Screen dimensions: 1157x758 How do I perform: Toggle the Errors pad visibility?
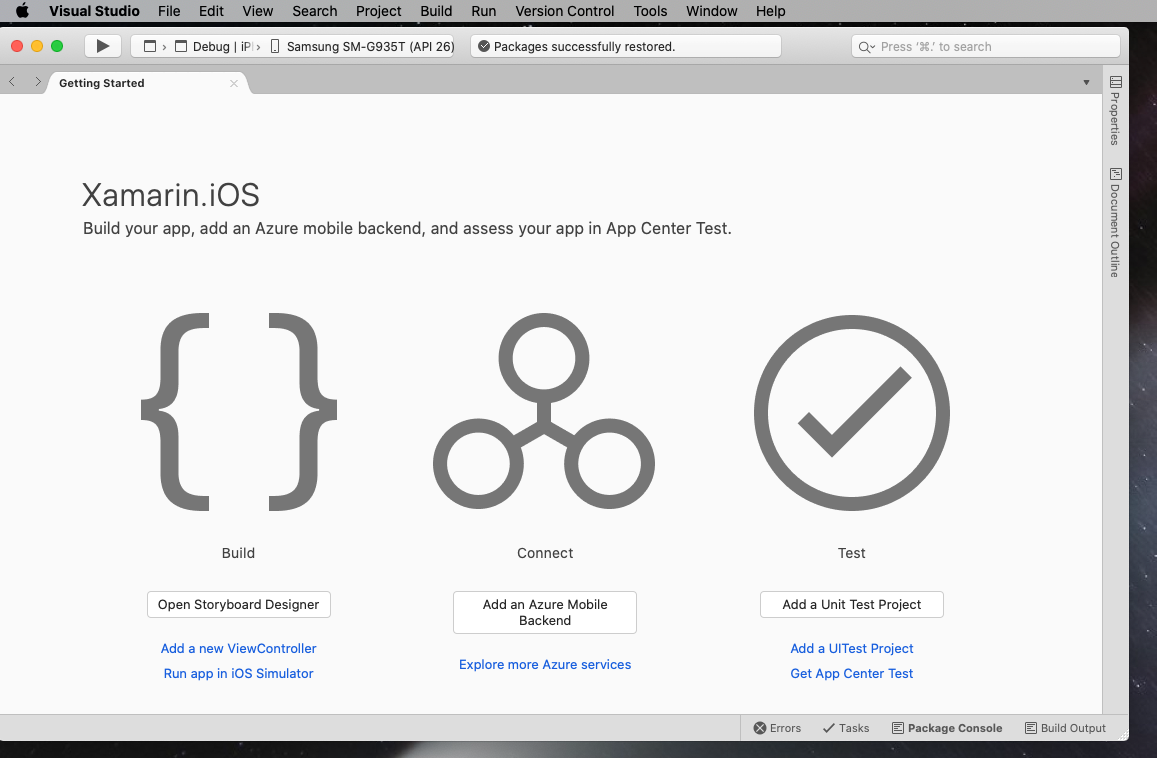(x=777, y=728)
